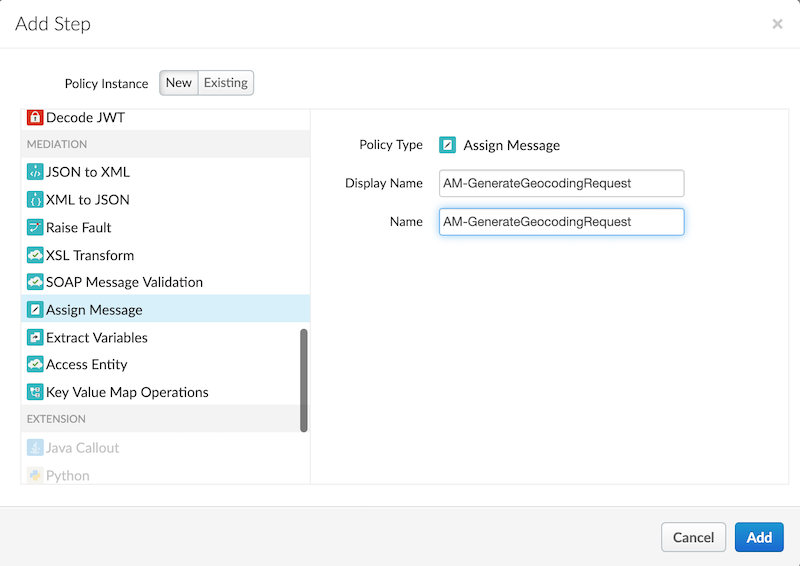This screenshot has width=800, height=566.
Task: Click the MEDIATION section header
Action: [165, 144]
